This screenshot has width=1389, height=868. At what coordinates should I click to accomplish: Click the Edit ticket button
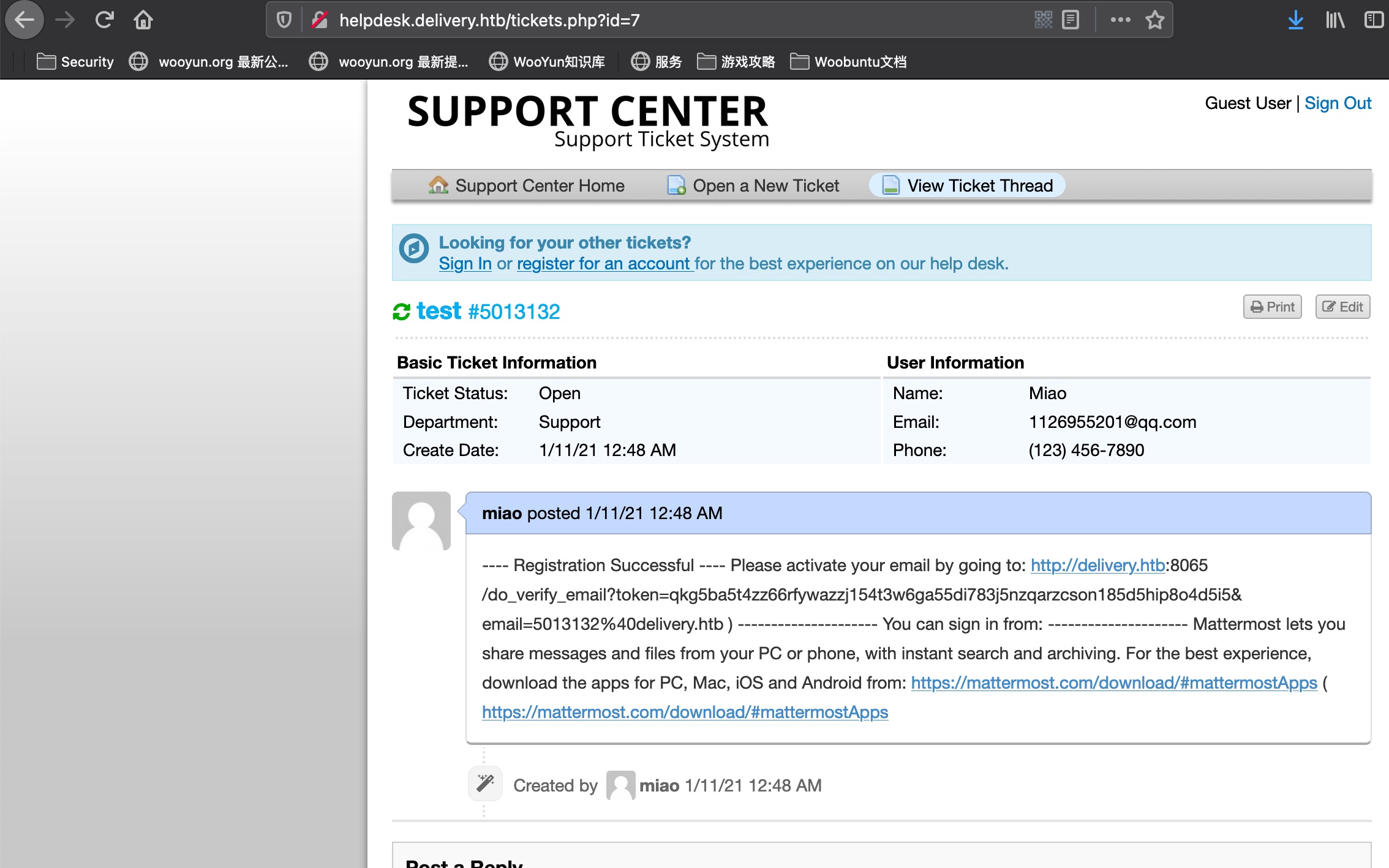click(1342, 307)
